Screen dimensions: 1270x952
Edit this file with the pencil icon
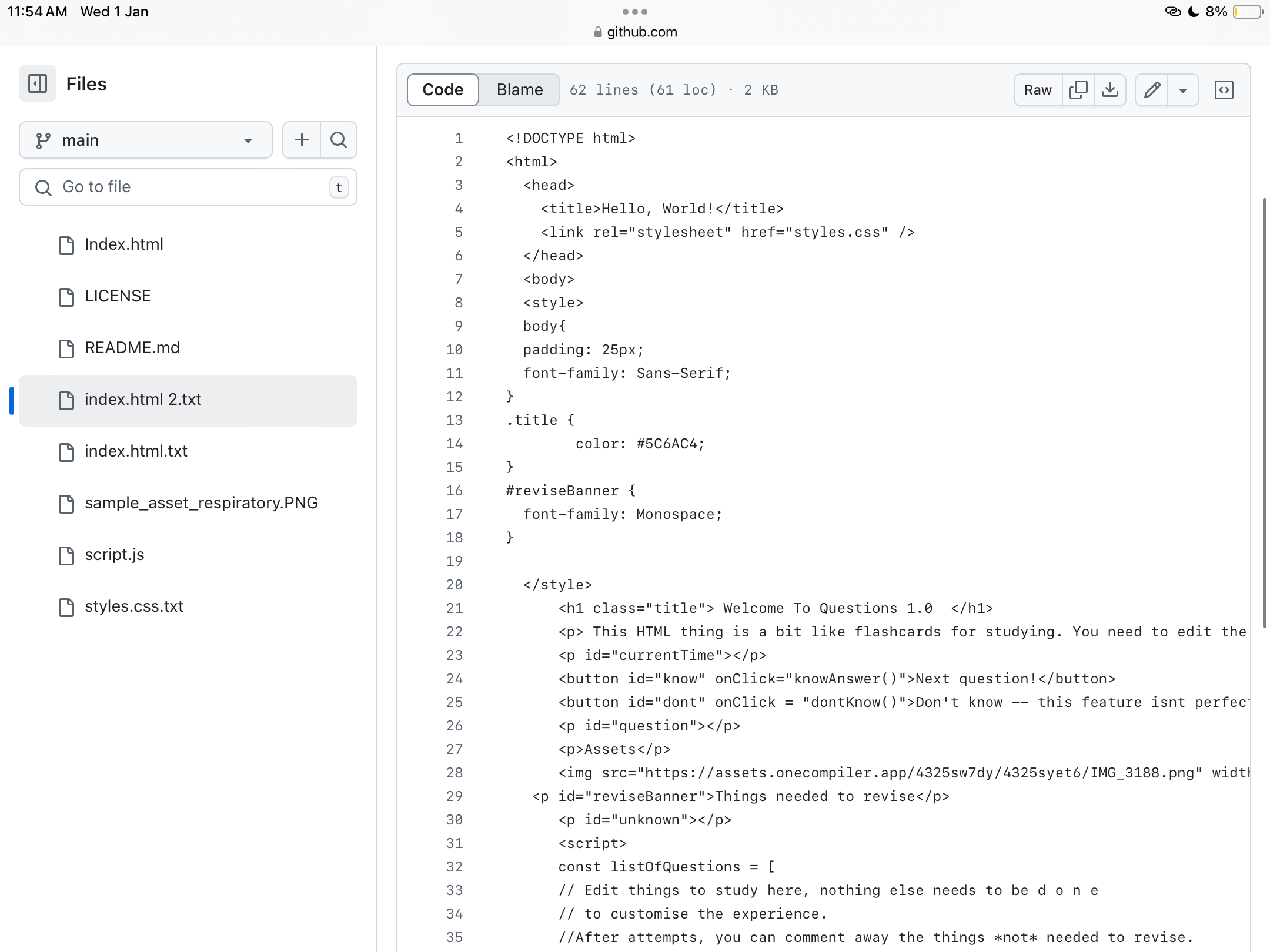(x=1151, y=90)
